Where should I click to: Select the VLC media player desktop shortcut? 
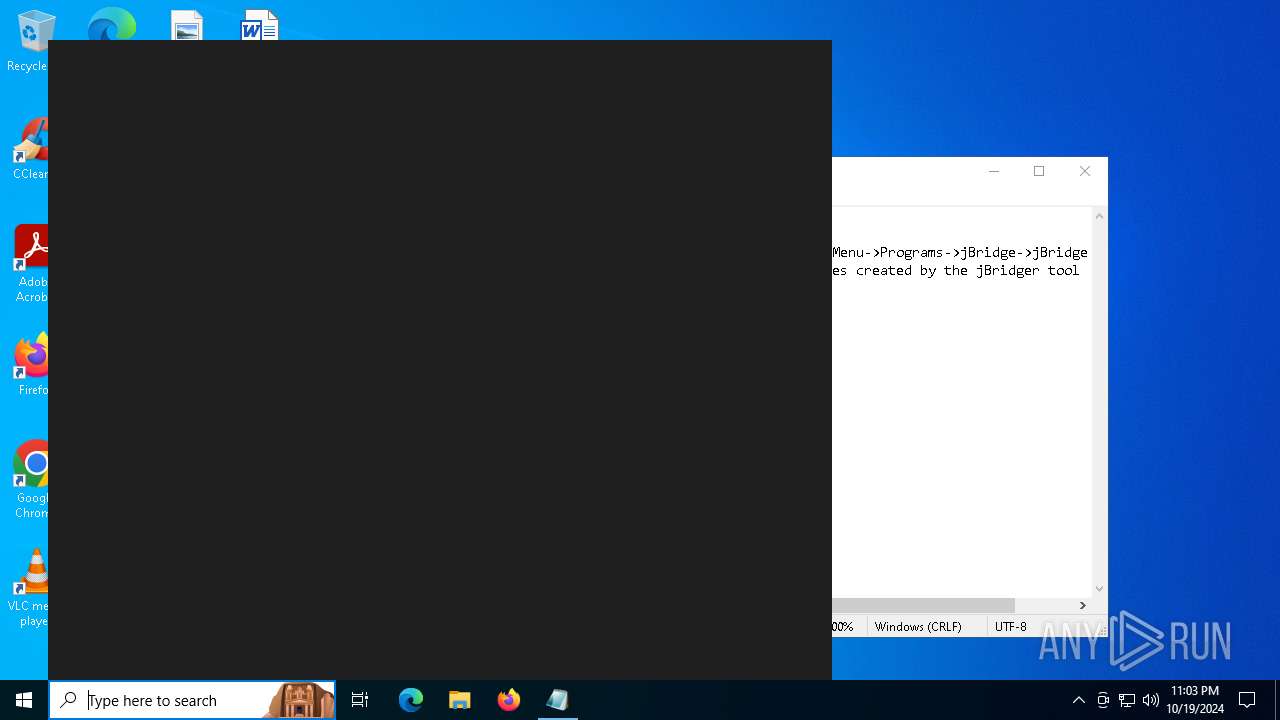tap(29, 588)
